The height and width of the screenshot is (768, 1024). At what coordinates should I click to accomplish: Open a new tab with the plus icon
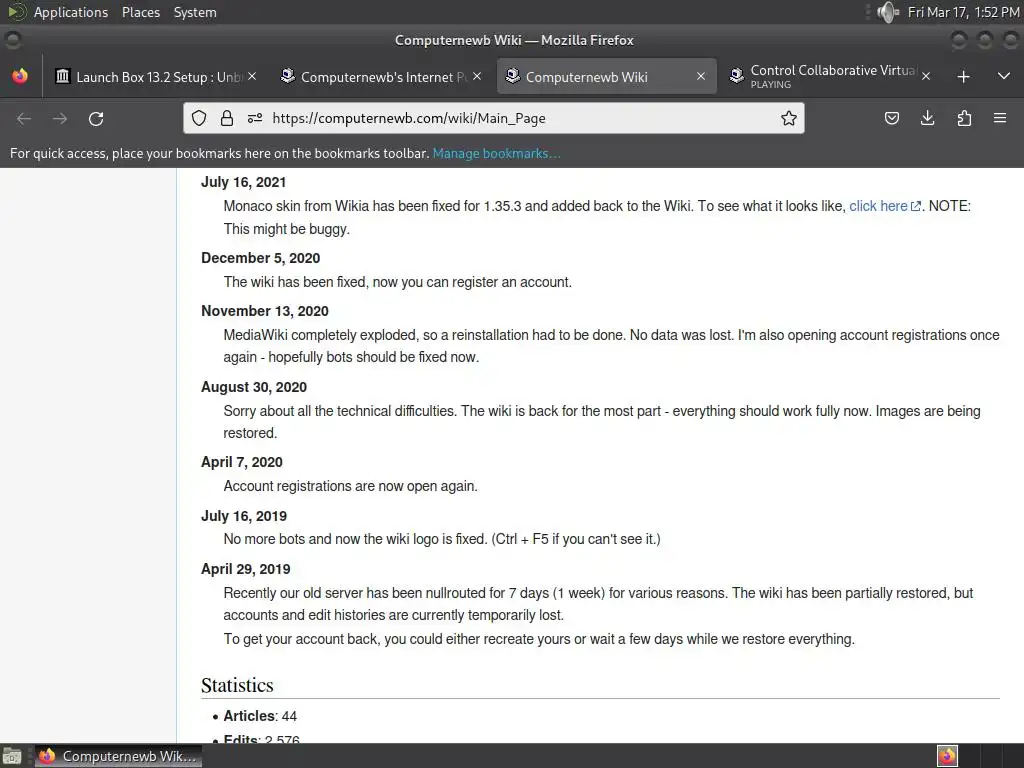963,77
